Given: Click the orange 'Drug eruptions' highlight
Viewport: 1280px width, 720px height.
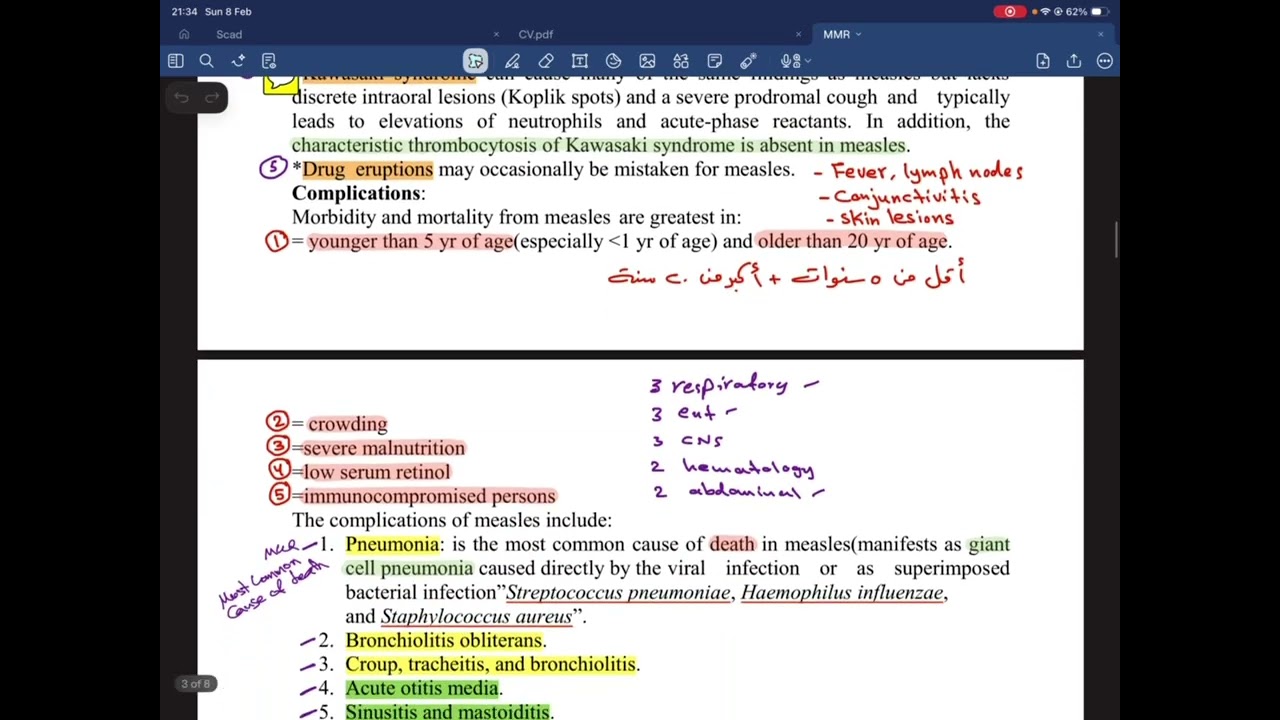Looking at the screenshot, I should coord(368,169).
